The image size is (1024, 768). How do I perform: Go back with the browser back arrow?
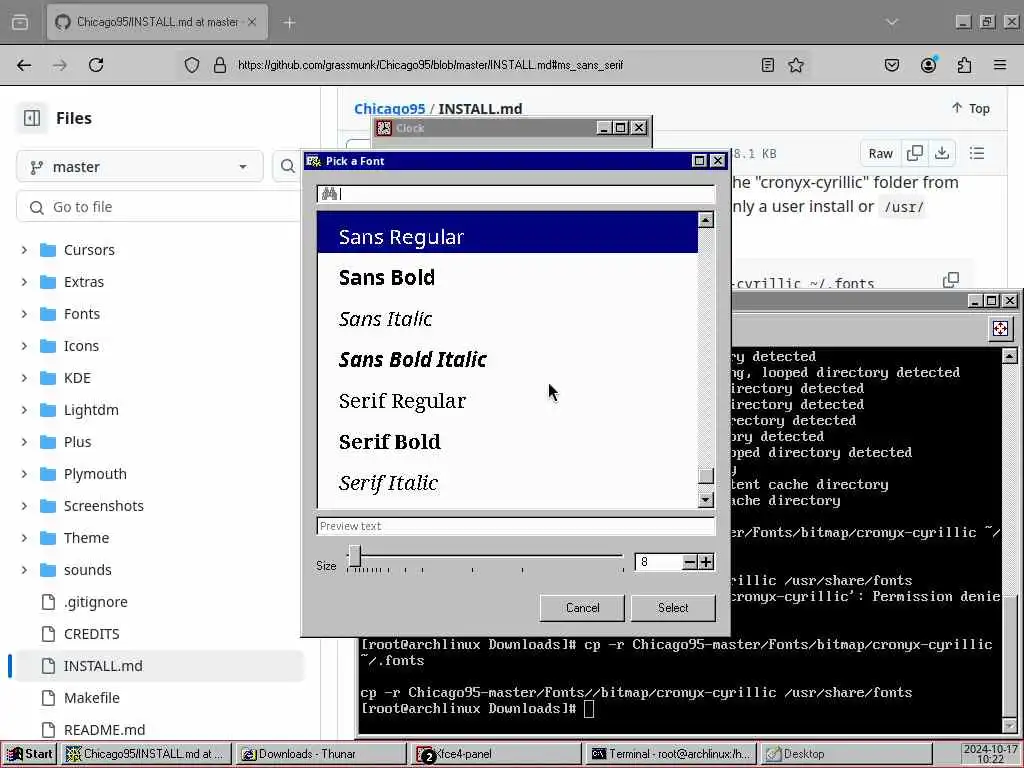pyautogui.click(x=24, y=65)
